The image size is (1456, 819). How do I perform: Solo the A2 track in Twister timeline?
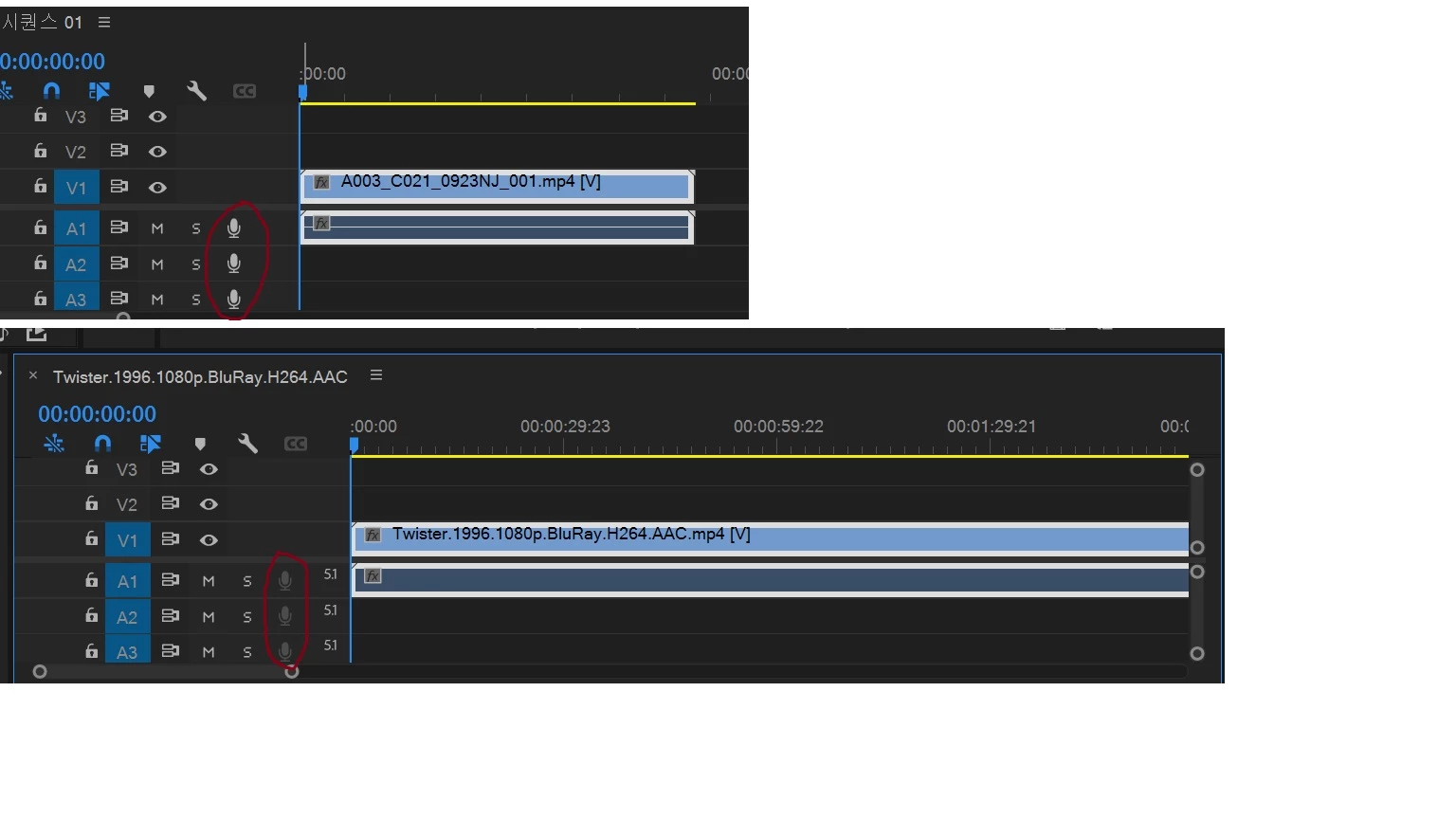(247, 617)
